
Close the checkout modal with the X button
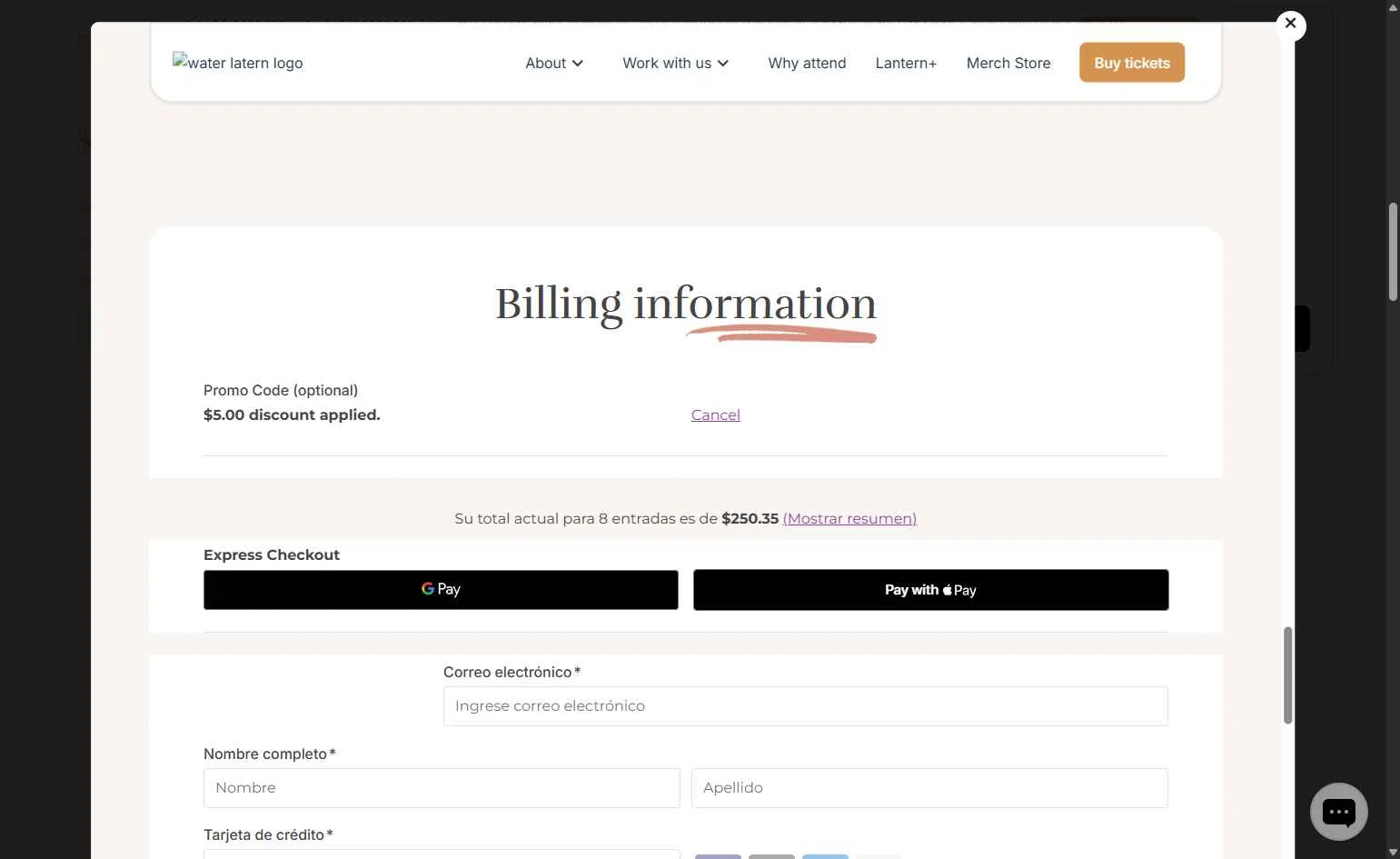[1290, 25]
